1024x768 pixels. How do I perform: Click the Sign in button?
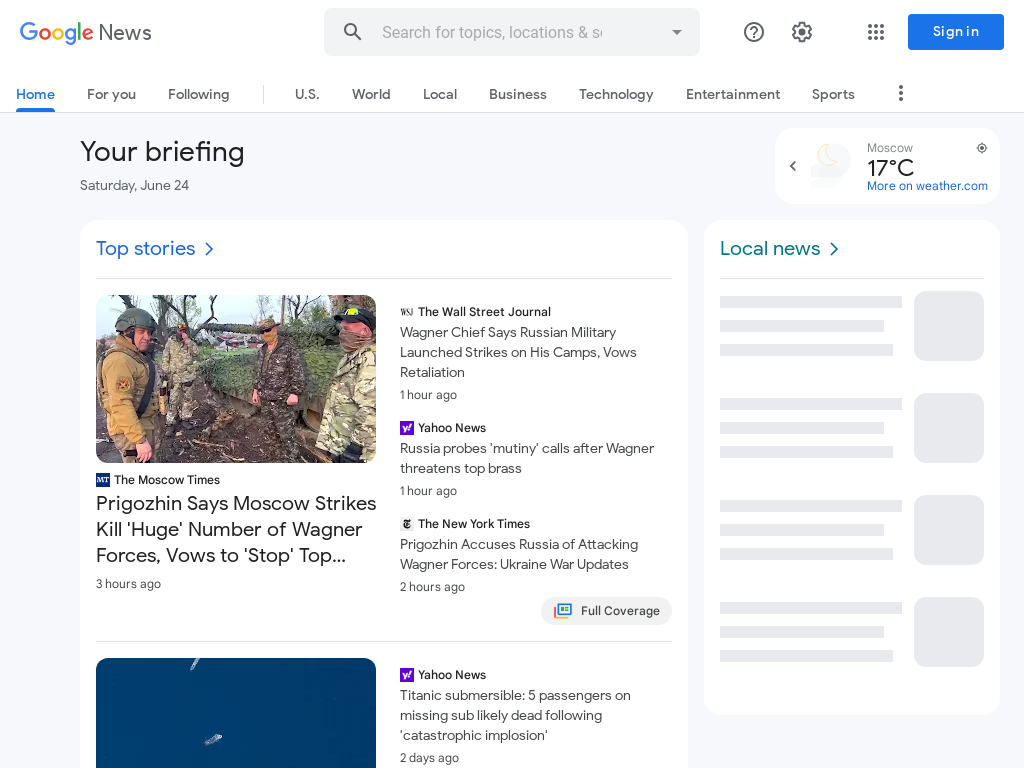pos(955,32)
